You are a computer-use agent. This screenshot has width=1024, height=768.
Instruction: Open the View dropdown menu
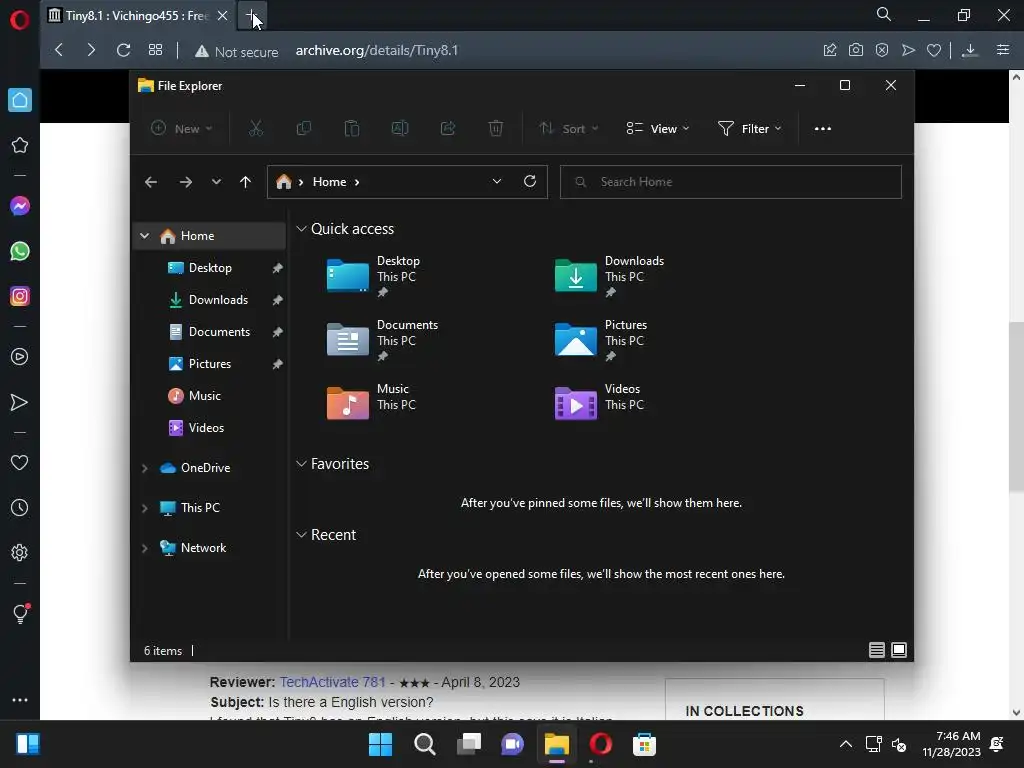click(658, 129)
